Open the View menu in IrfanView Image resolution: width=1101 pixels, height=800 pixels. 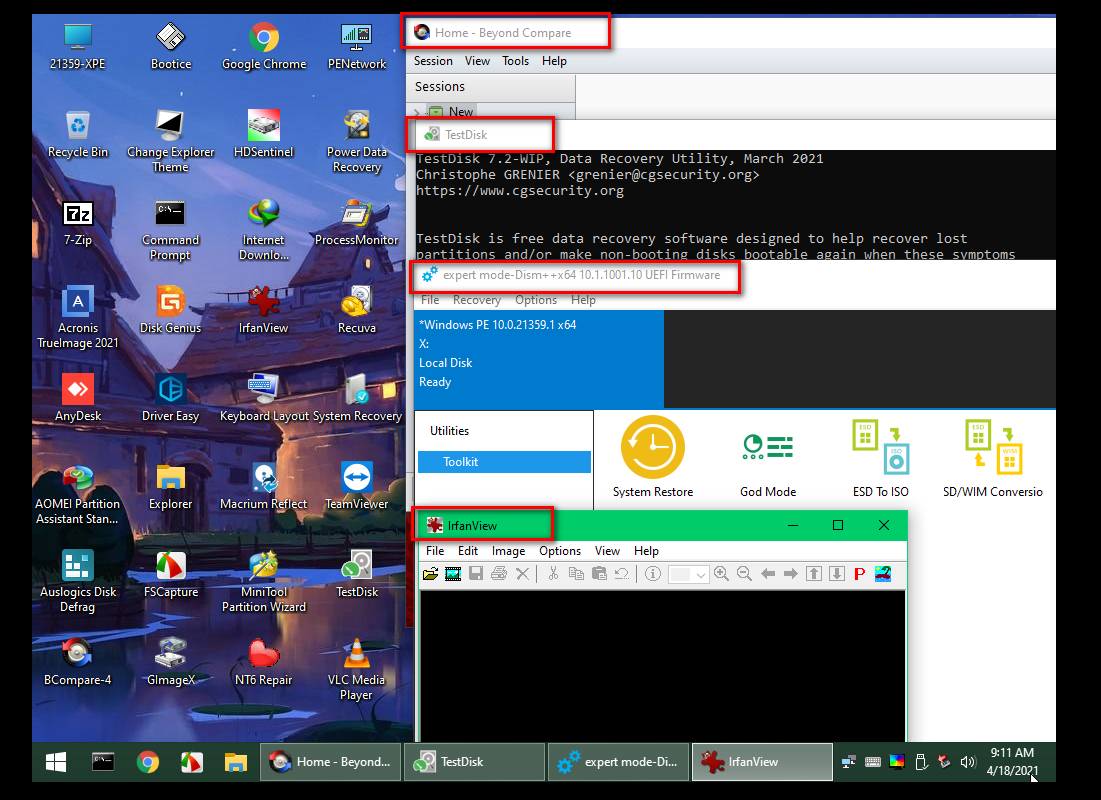[607, 551]
